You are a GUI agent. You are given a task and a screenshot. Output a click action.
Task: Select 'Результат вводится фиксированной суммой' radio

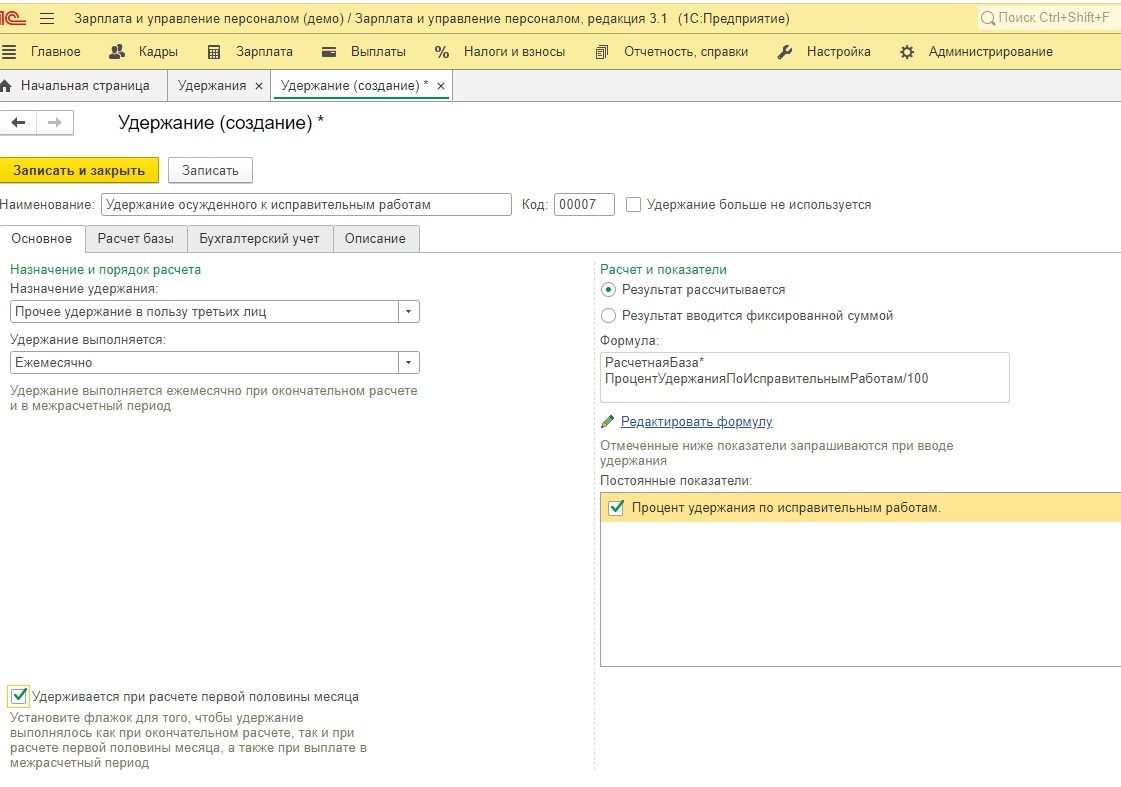tap(608, 315)
